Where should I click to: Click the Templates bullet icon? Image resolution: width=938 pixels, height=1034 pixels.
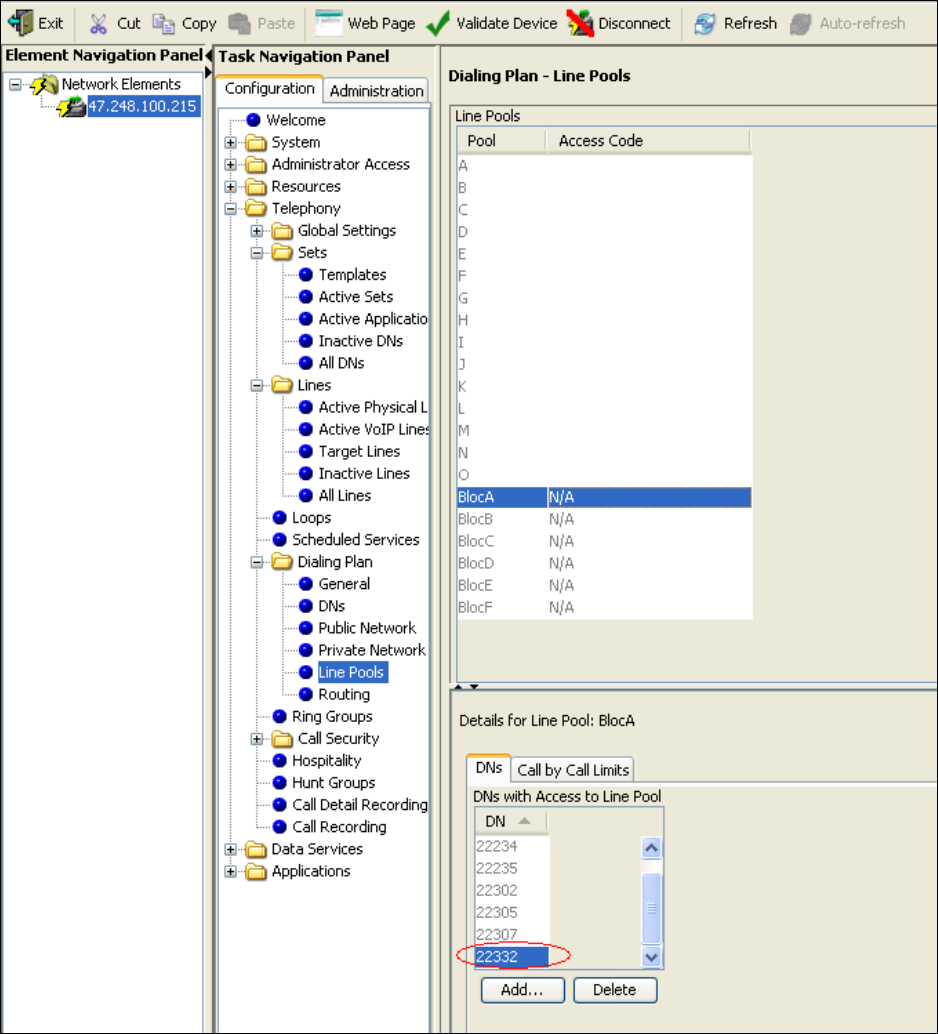(x=305, y=274)
